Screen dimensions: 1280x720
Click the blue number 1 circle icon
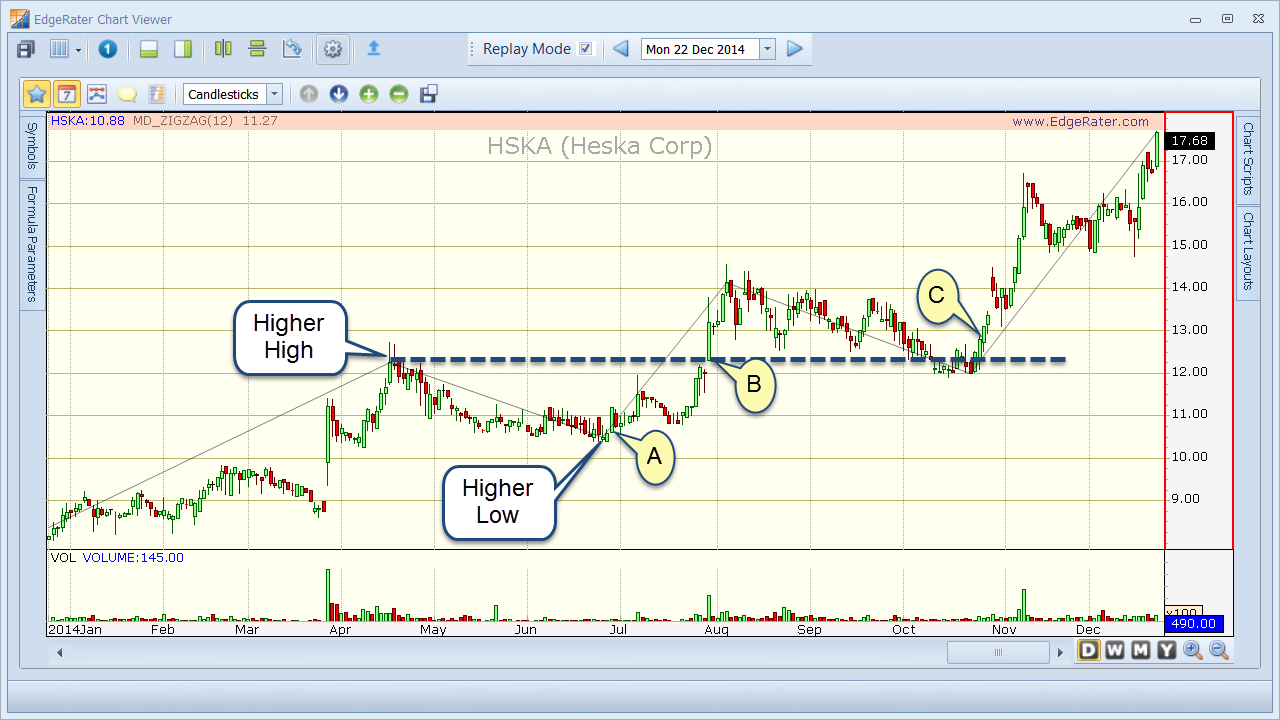point(108,49)
